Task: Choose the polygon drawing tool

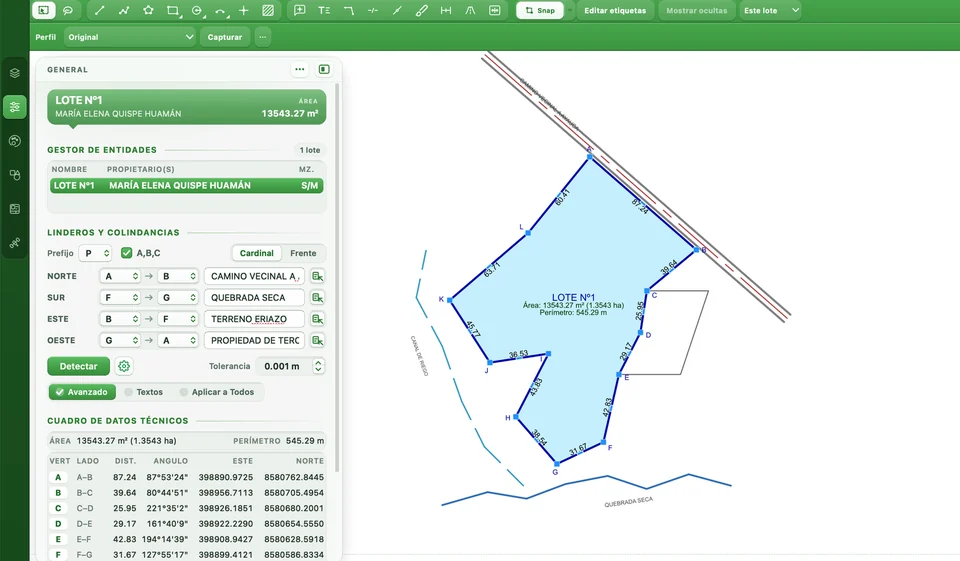Action: coord(148,10)
